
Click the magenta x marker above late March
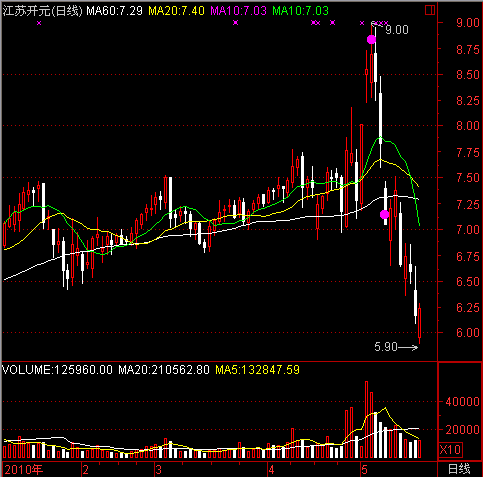point(236,23)
